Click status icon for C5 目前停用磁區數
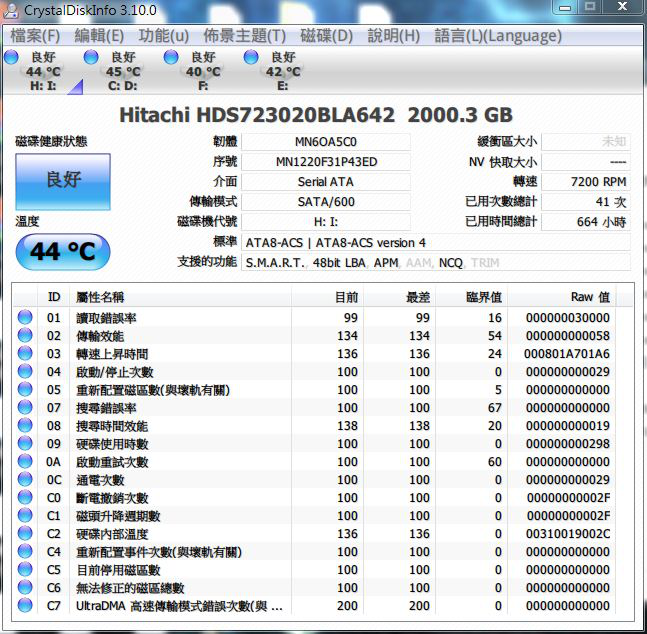 coord(25,569)
